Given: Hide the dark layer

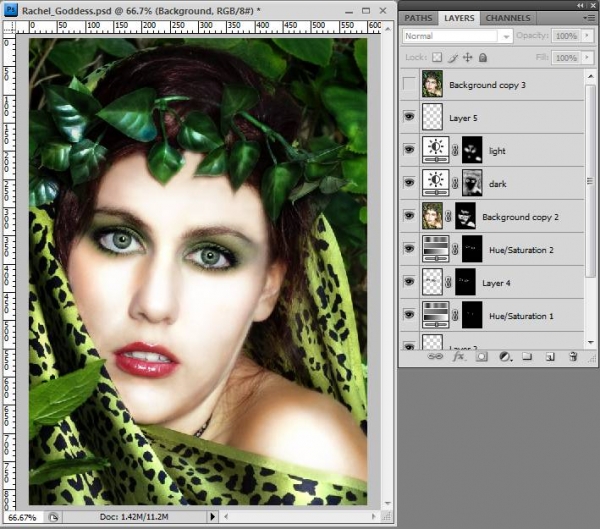Looking at the screenshot, I should coord(409,182).
